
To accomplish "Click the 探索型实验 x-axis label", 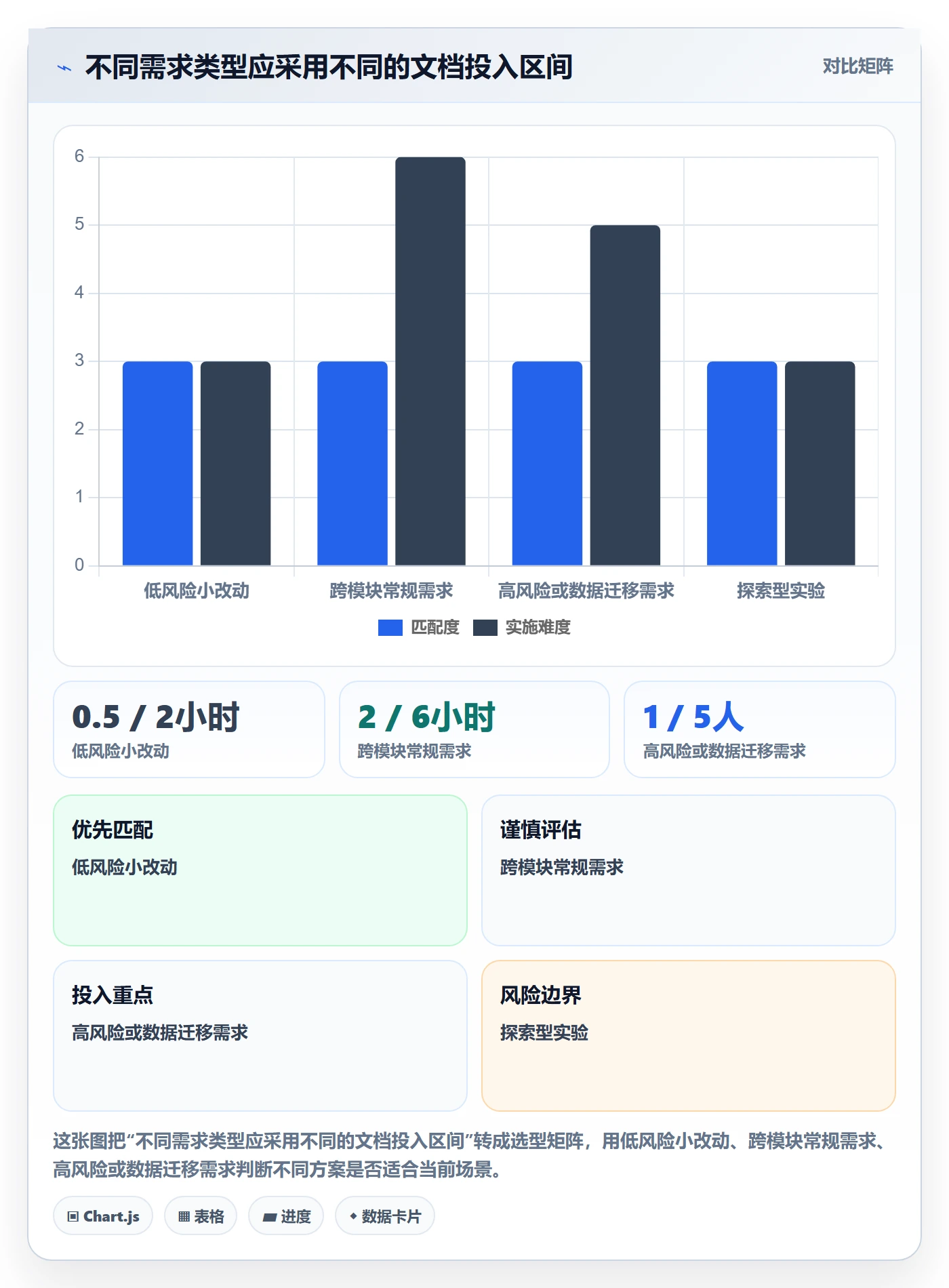I will (781, 591).
